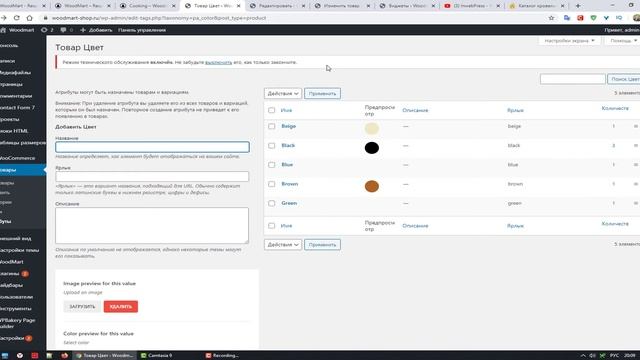This screenshot has width=640, height=360.
Task: Switch to the YouTube browser tab
Action: 472,6
